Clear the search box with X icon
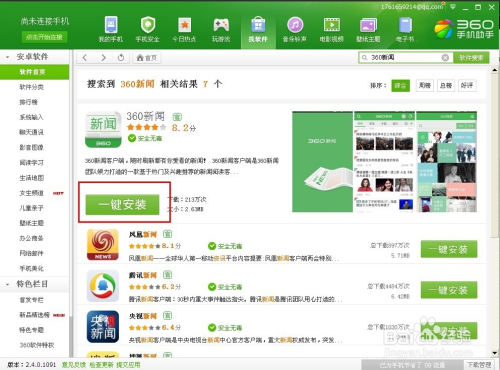Viewport: 500px width, 370px height. pos(445,58)
